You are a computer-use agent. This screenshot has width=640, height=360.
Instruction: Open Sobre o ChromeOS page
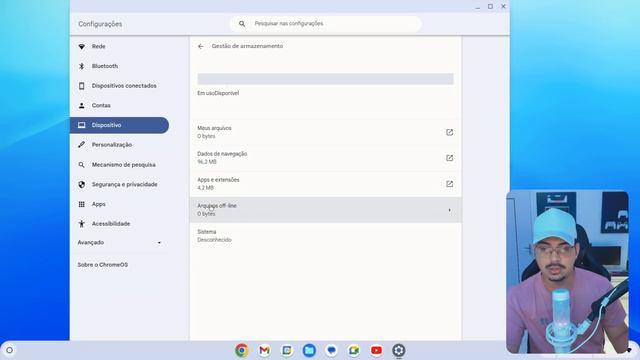[x=102, y=265]
